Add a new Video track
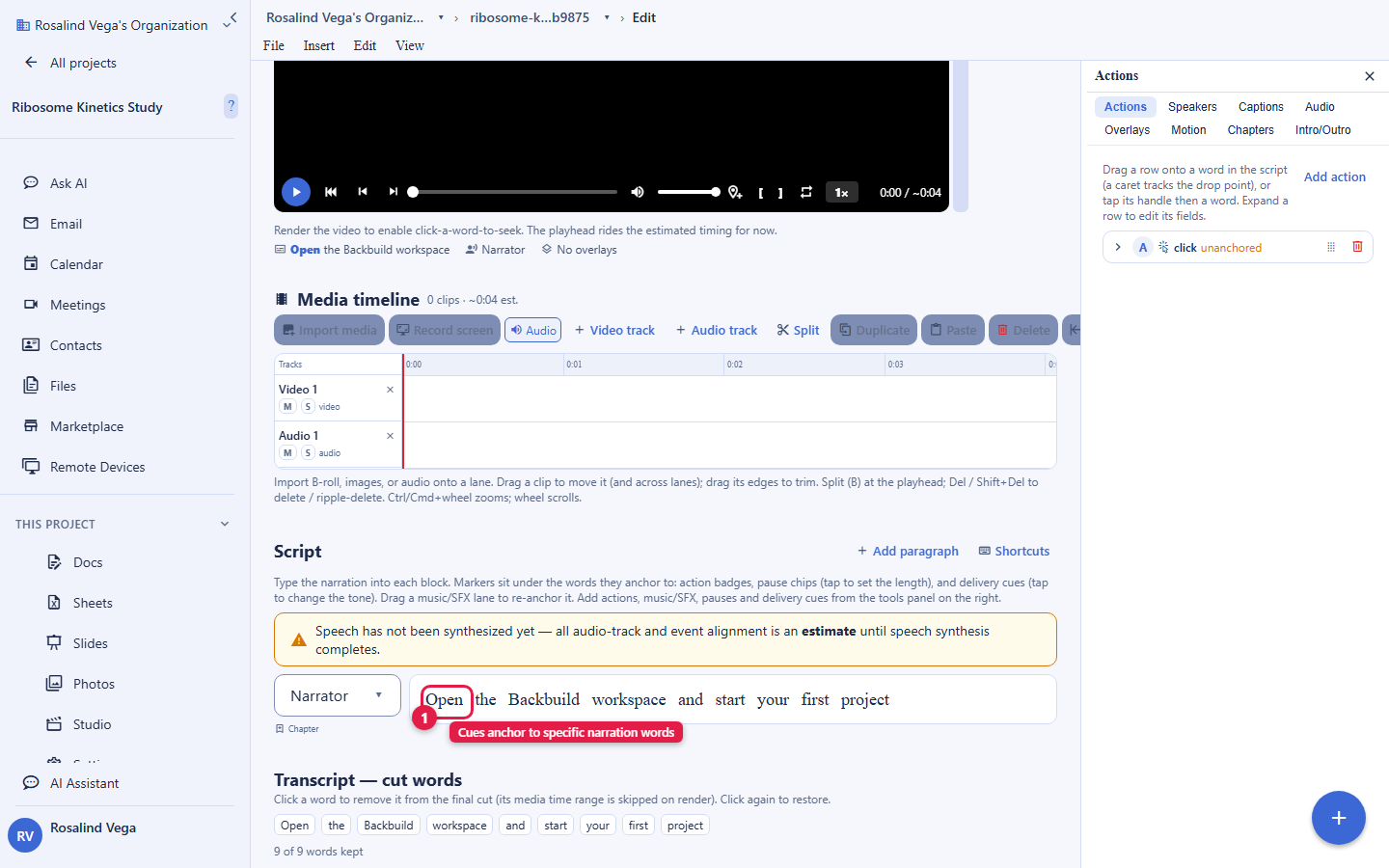The image size is (1389, 868). click(x=614, y=330)
